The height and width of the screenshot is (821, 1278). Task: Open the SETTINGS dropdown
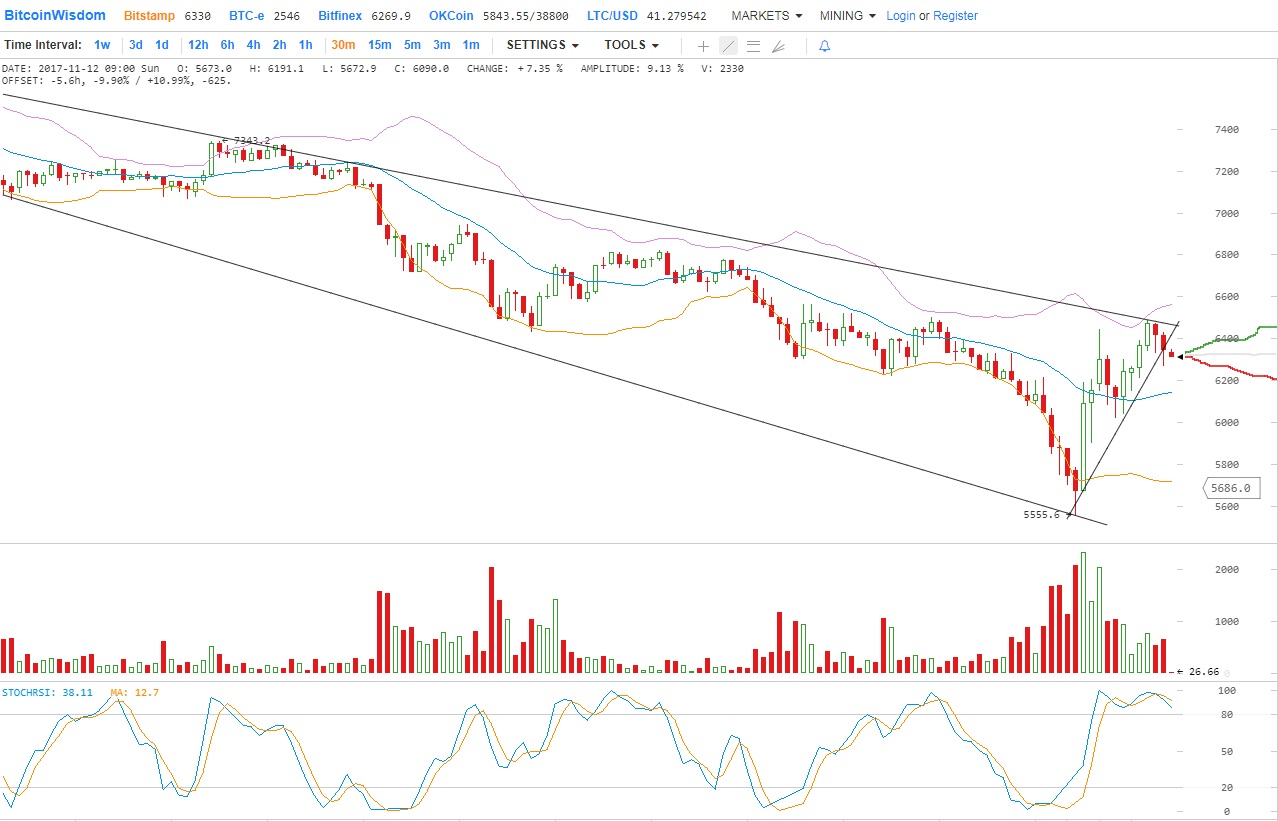point(542,45)
